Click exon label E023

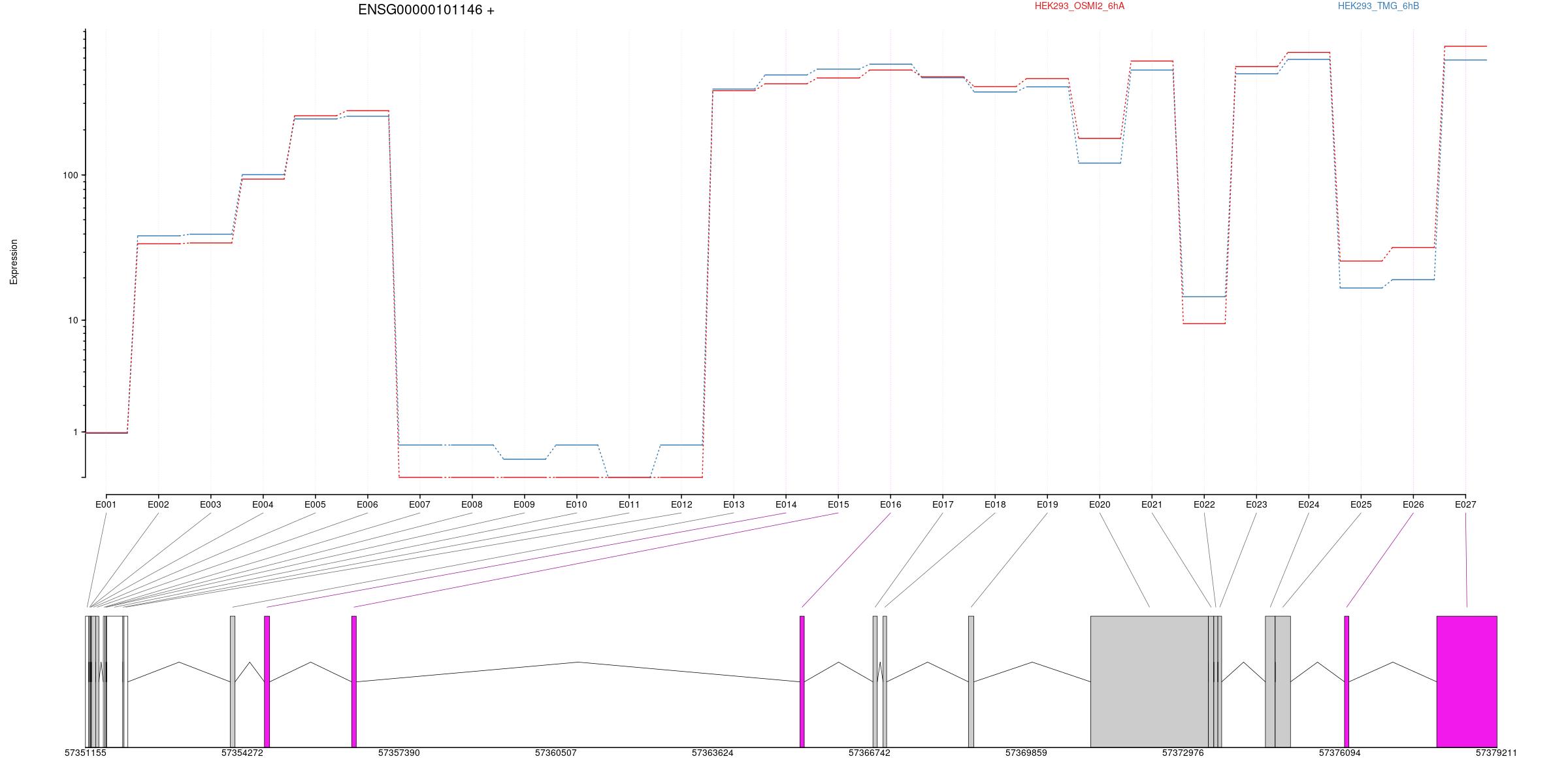point(1256,504)
